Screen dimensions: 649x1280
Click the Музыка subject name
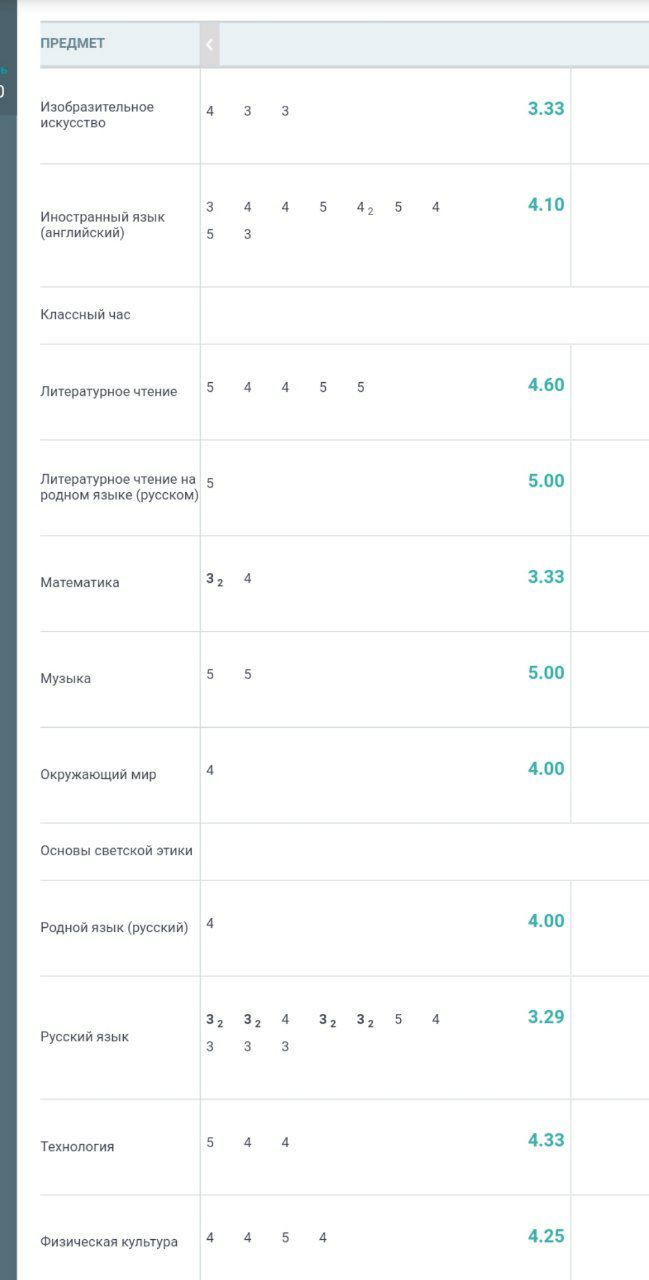(65, 678)
